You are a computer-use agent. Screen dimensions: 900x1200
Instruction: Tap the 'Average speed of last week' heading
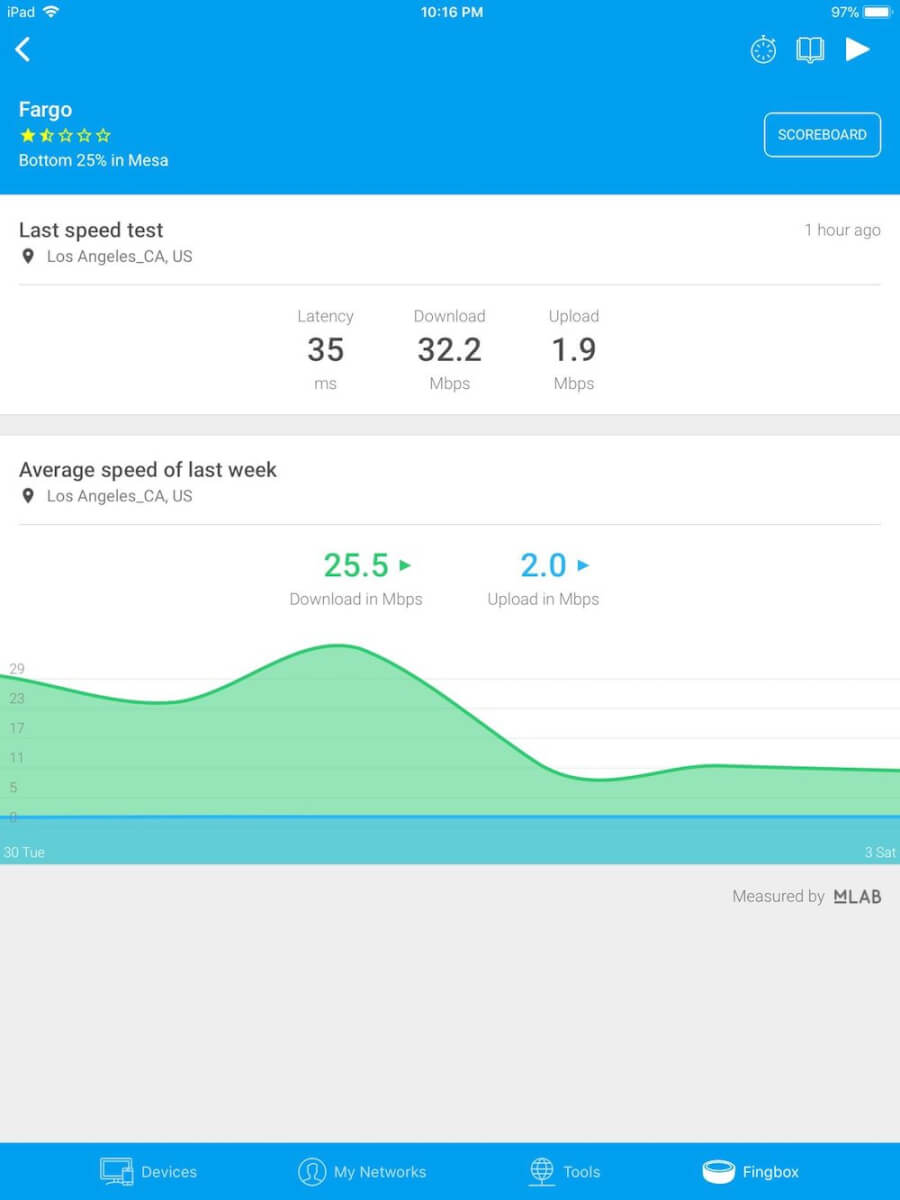tap(148, 470)
